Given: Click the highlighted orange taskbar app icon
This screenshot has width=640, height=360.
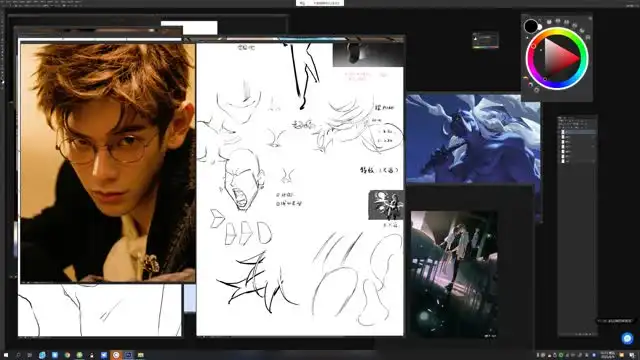Looking at the screenshot, I should pyautogui.click(x=116, y=355).
